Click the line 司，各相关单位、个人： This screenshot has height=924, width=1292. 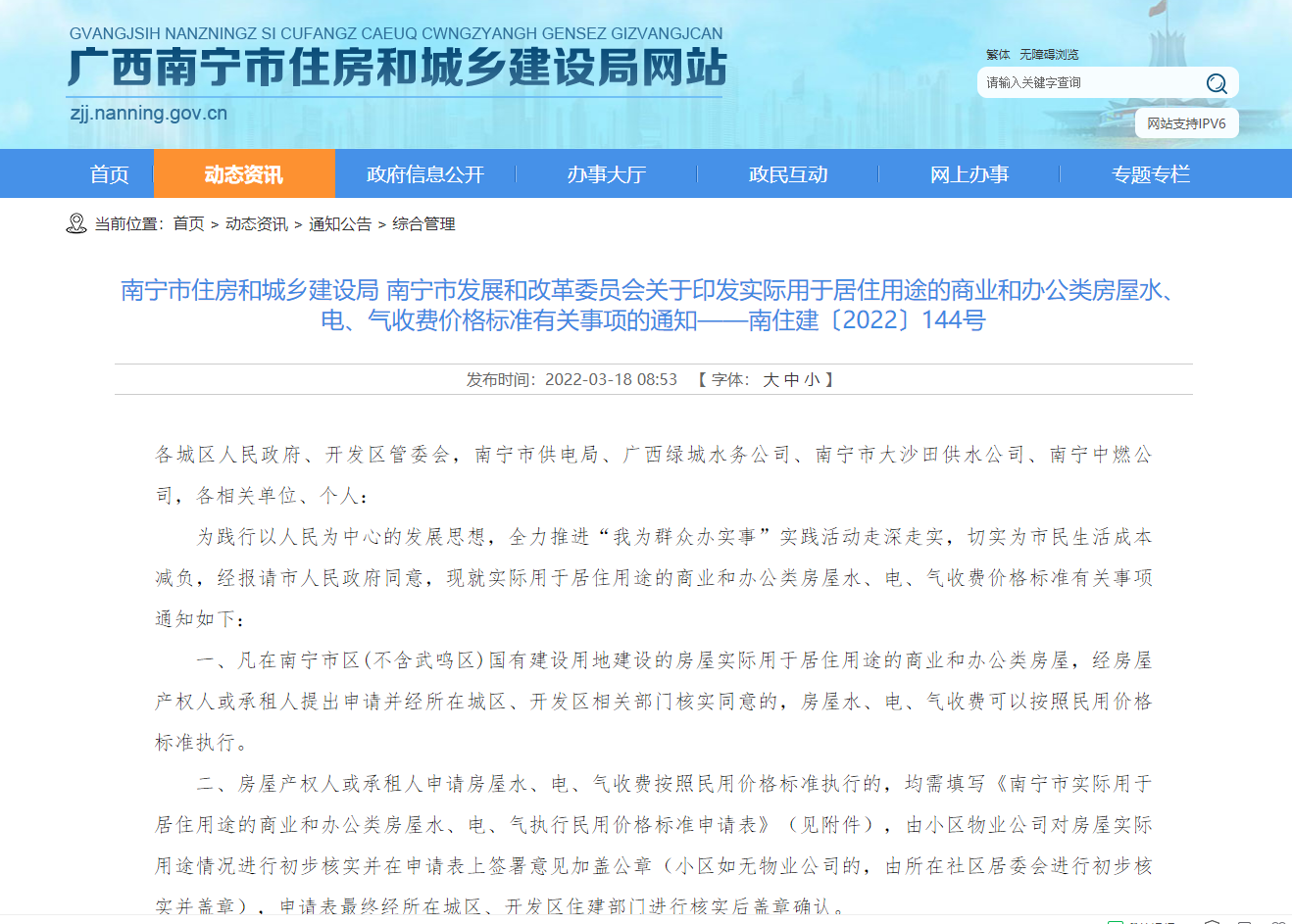point(264,496)
